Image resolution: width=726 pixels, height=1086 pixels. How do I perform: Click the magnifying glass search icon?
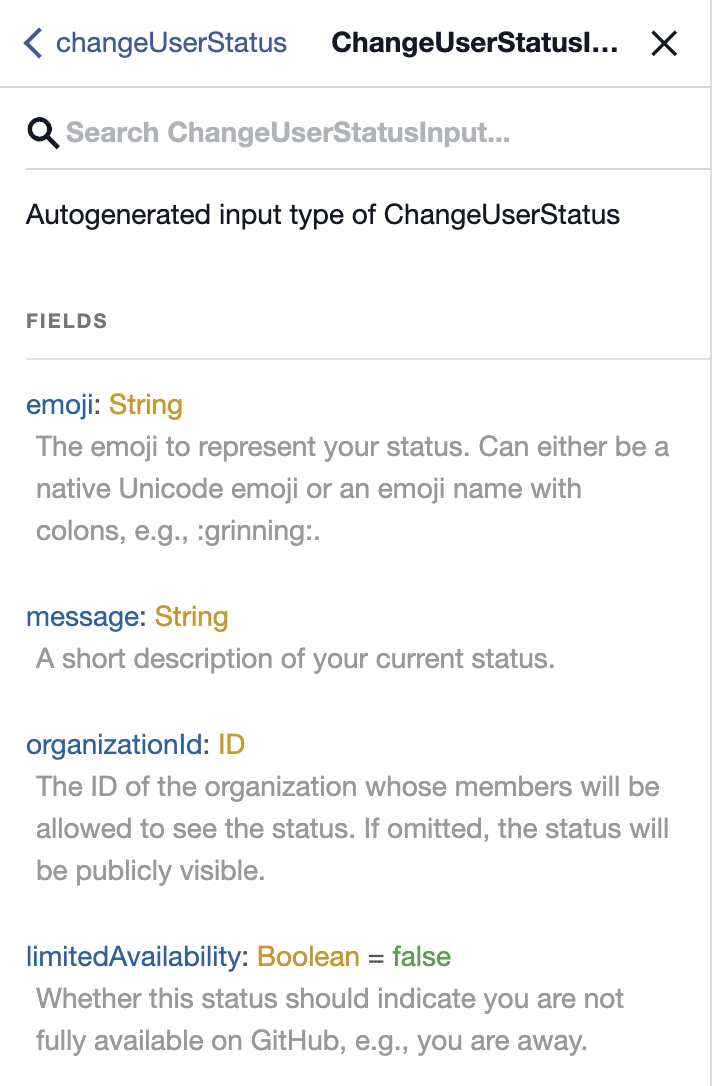click(43, 132)
